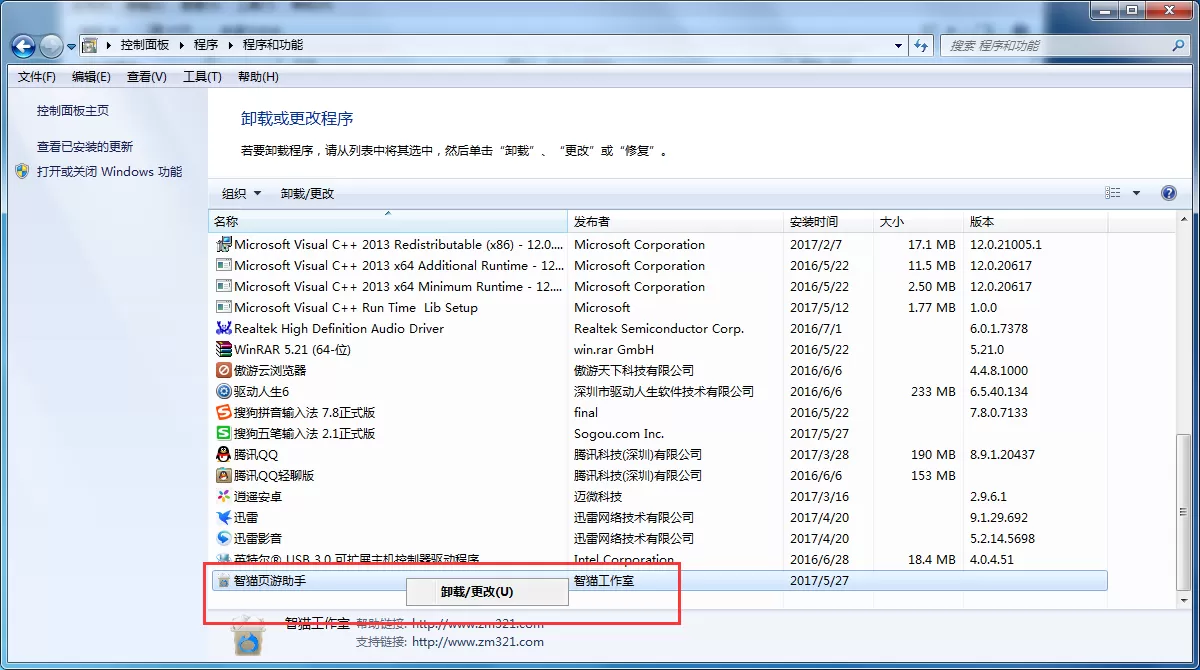Open the 查看(V) menu
The height and width of the screenshot is (670, 1200).
click(147, 77)
